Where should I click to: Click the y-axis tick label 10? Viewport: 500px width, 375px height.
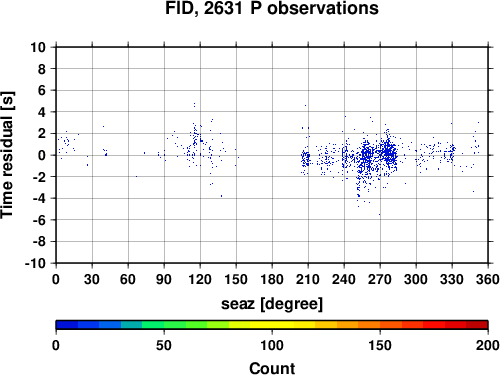tap(38, 47)
